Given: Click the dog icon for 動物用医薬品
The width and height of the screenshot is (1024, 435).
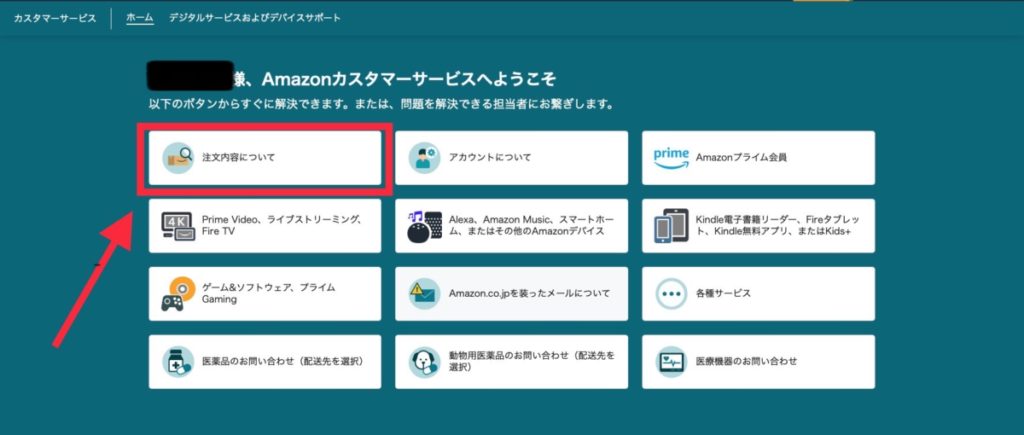Looking at the screenshot, I should pyautogui.click(x=424, y=362).
